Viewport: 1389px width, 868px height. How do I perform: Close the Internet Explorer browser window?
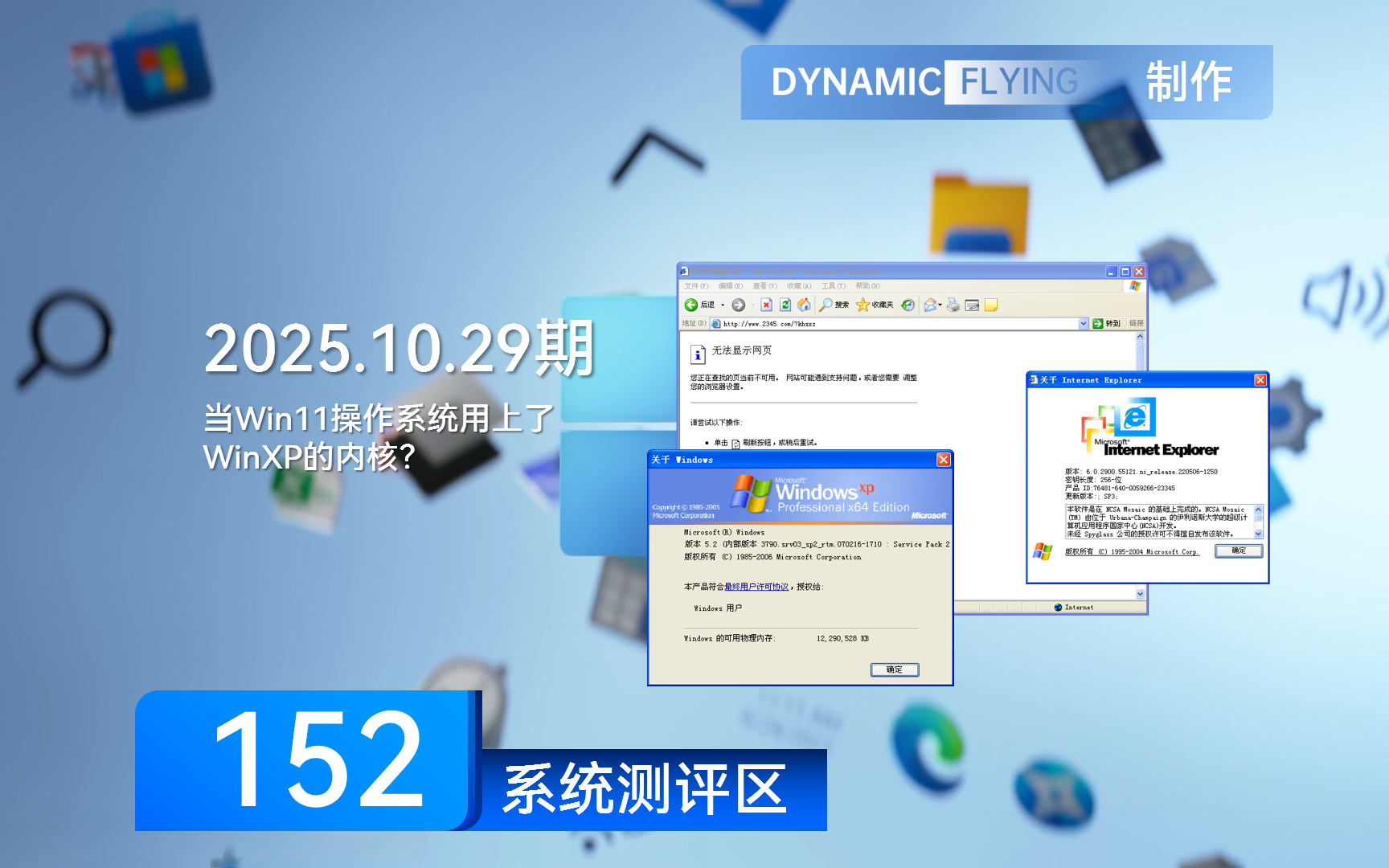click(x=1139, y=272)
